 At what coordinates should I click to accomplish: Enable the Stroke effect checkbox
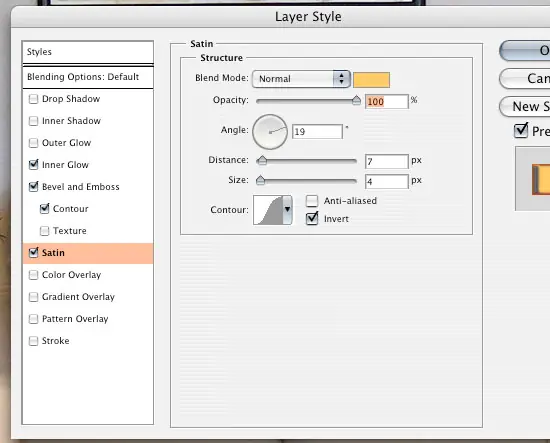(x=33, y=341)
